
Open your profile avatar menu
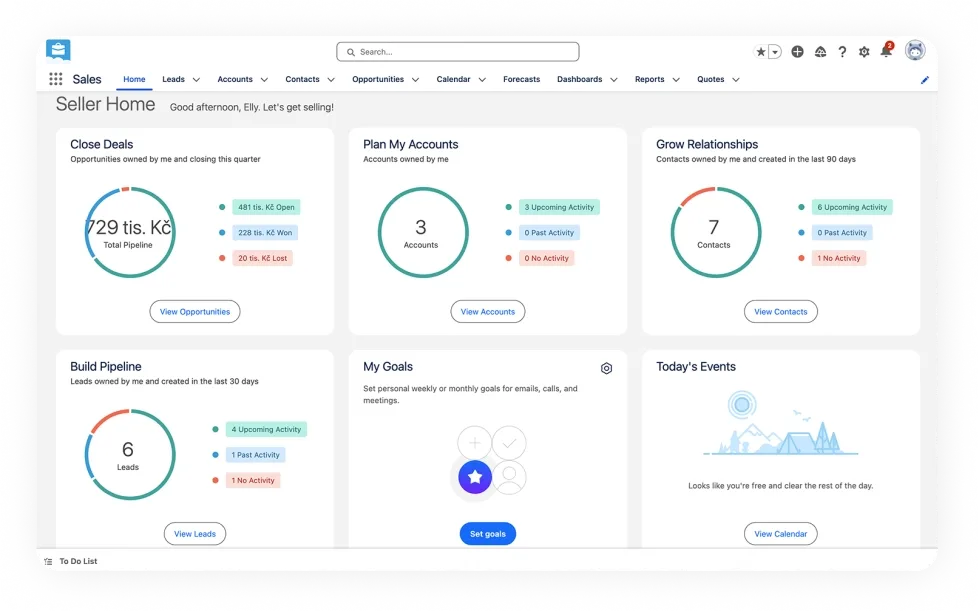tap(914, 50)
